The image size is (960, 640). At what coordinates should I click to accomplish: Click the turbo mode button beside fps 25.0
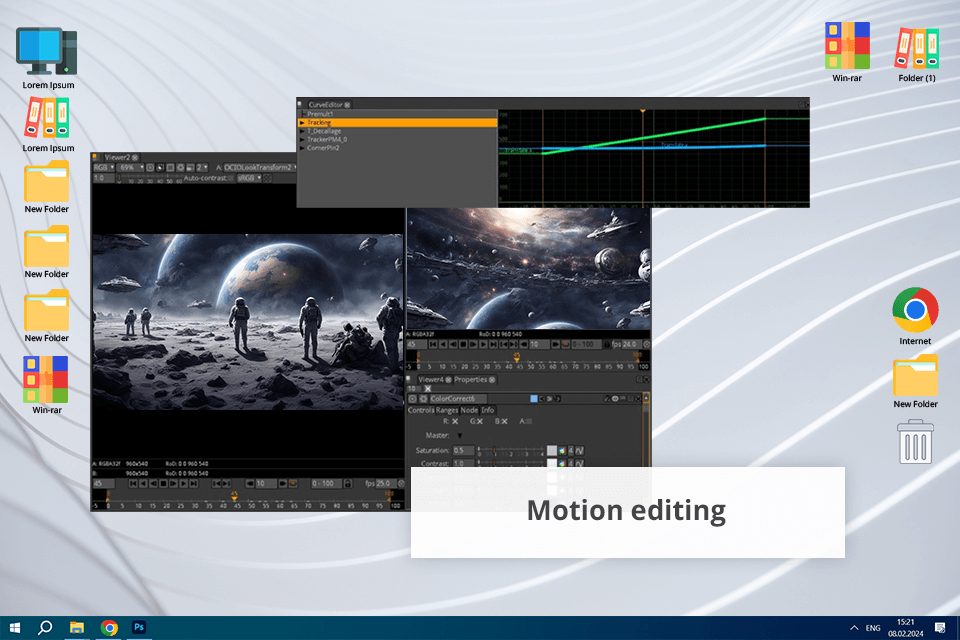click(x=401, y=484)
